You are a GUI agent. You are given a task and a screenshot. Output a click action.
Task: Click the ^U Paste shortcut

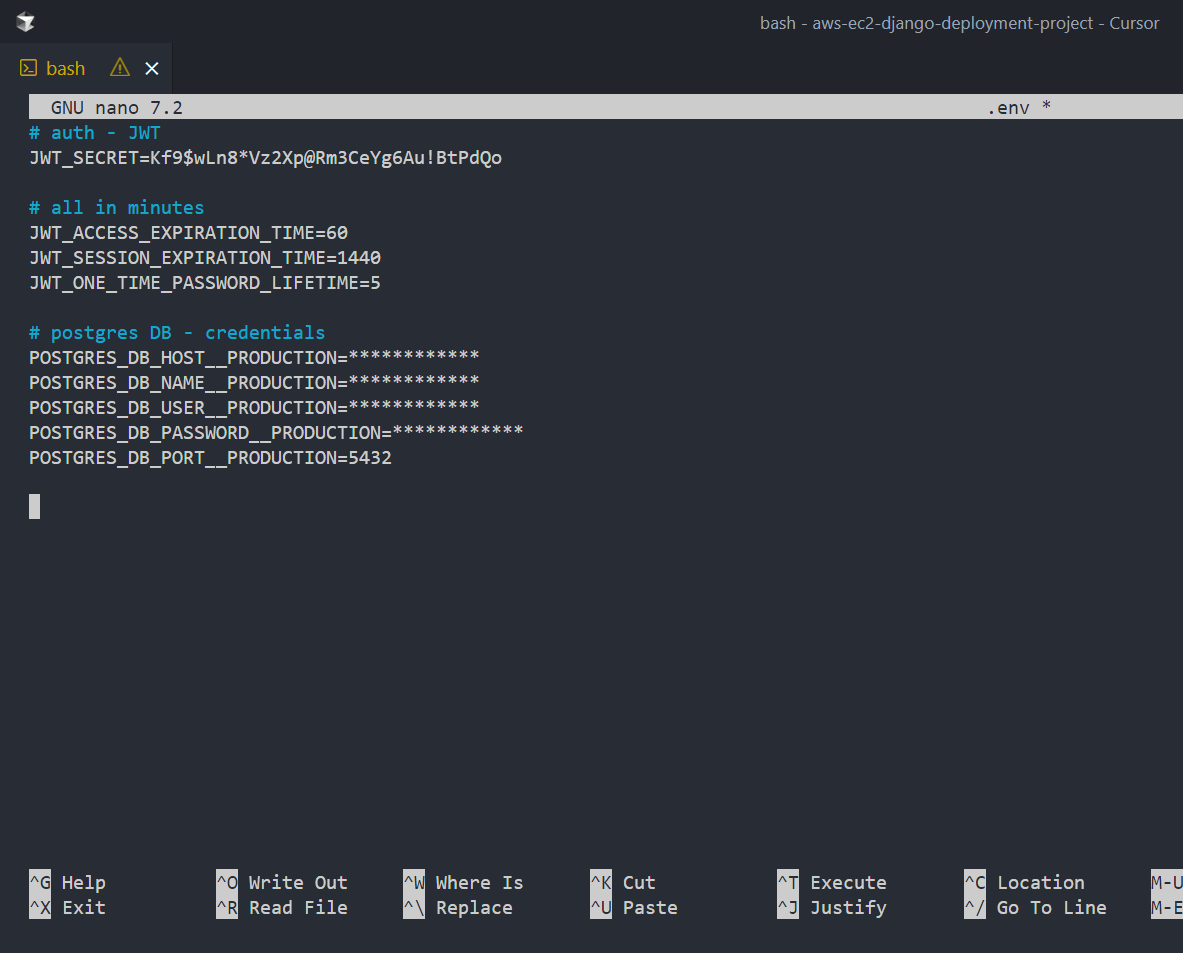click(x=634, y=907)
